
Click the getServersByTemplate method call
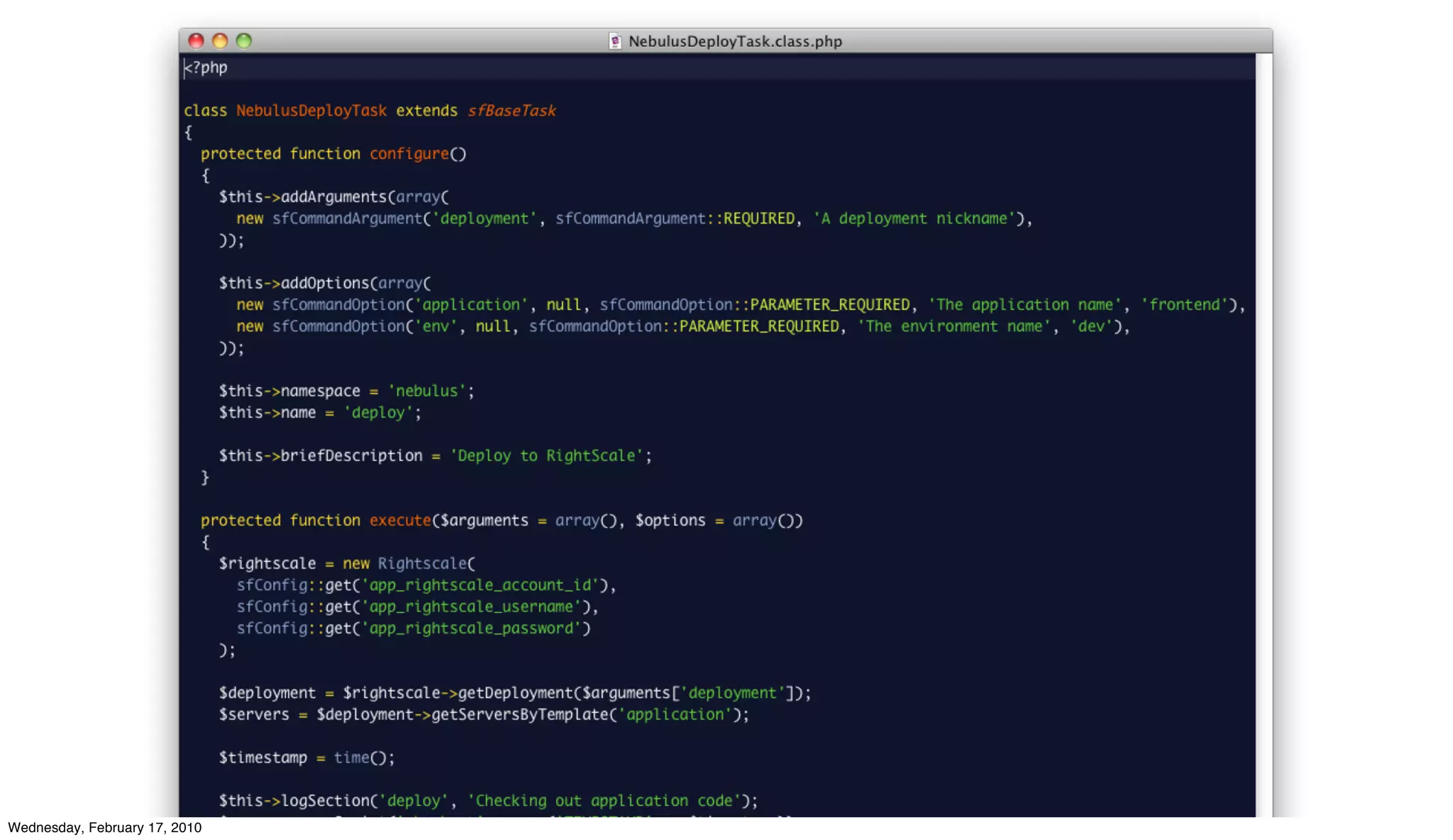pos(519,714)
